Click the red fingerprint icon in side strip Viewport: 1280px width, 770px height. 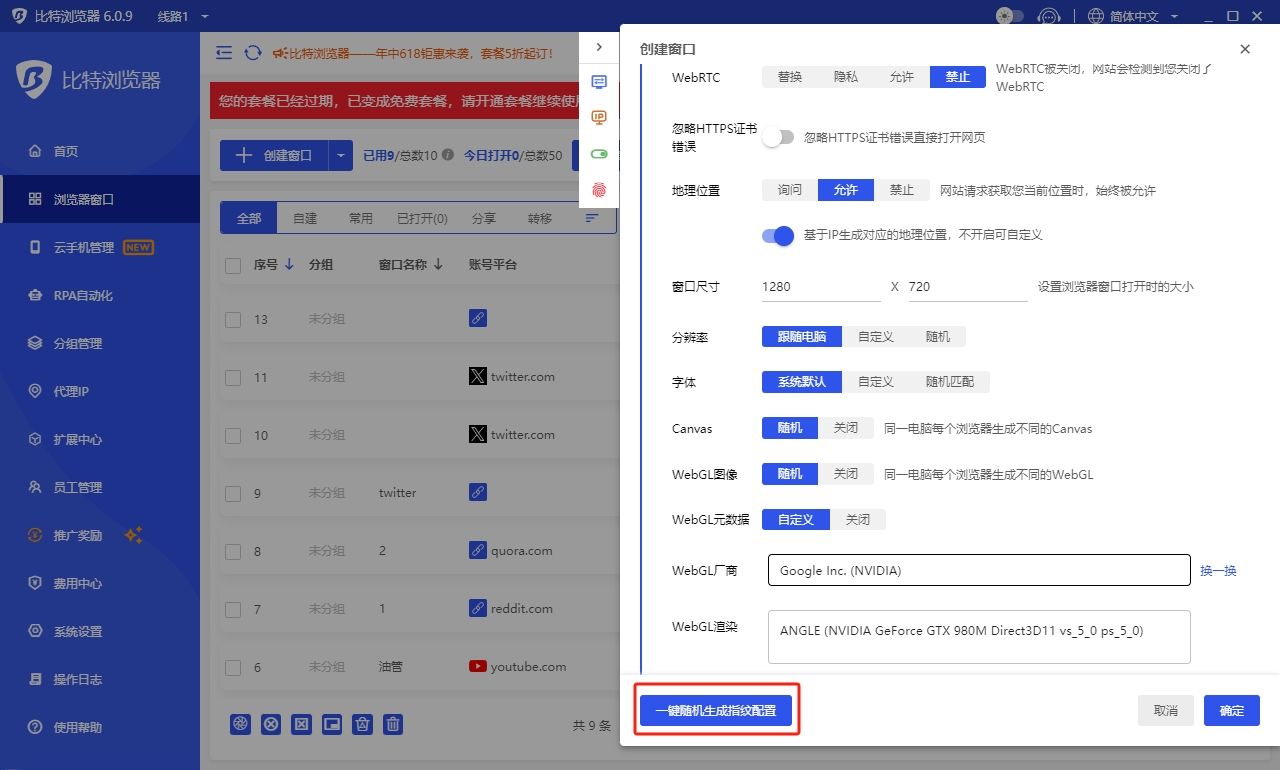(599, 189)
